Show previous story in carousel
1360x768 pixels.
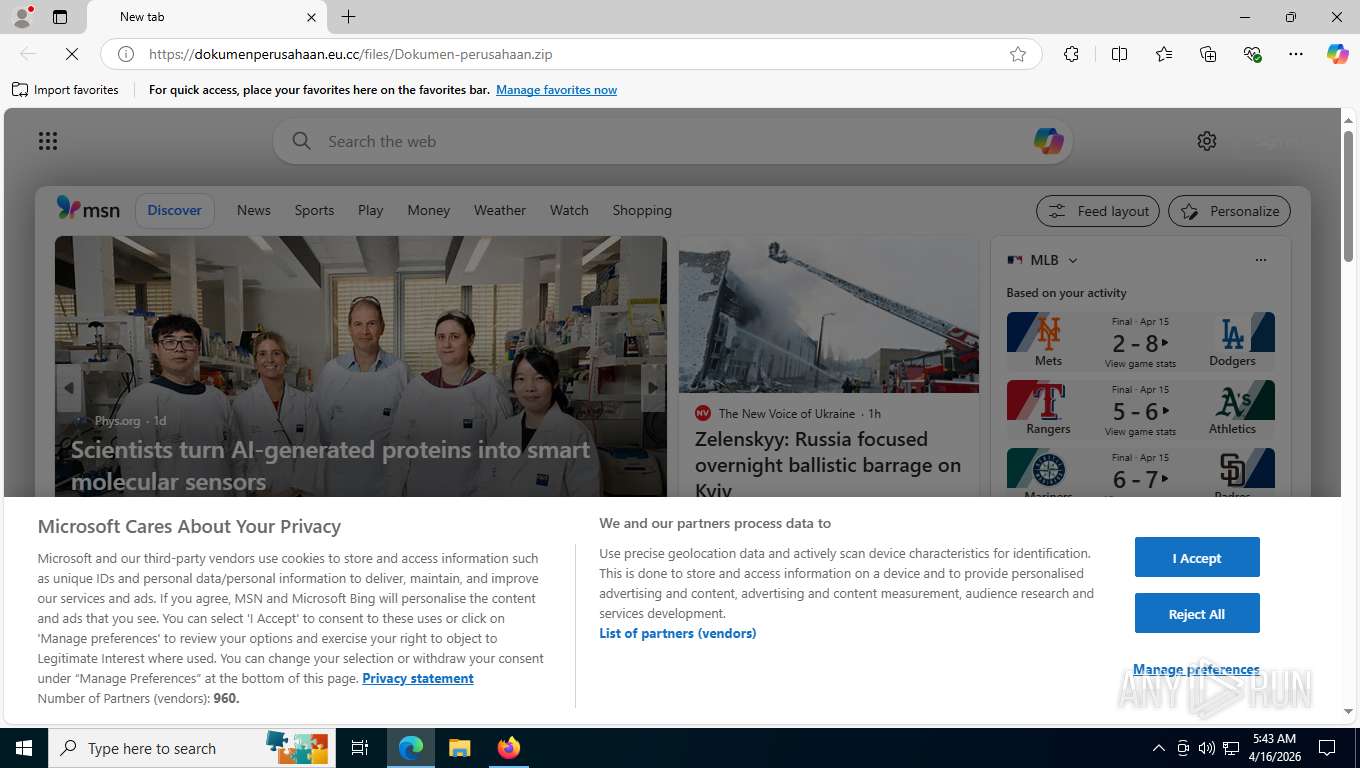(x=68, y=388)
